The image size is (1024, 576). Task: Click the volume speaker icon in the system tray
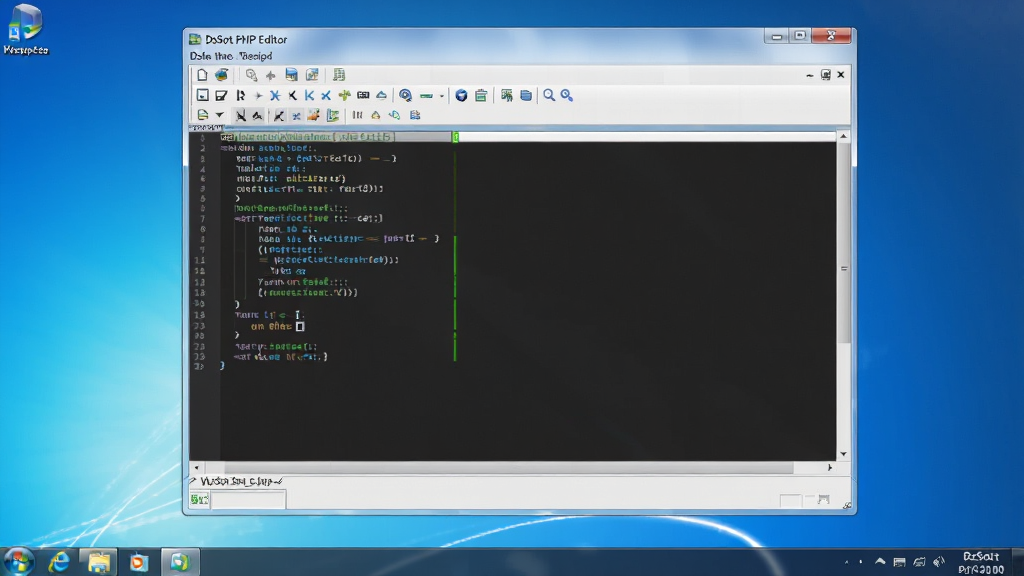tap(939, 562)
